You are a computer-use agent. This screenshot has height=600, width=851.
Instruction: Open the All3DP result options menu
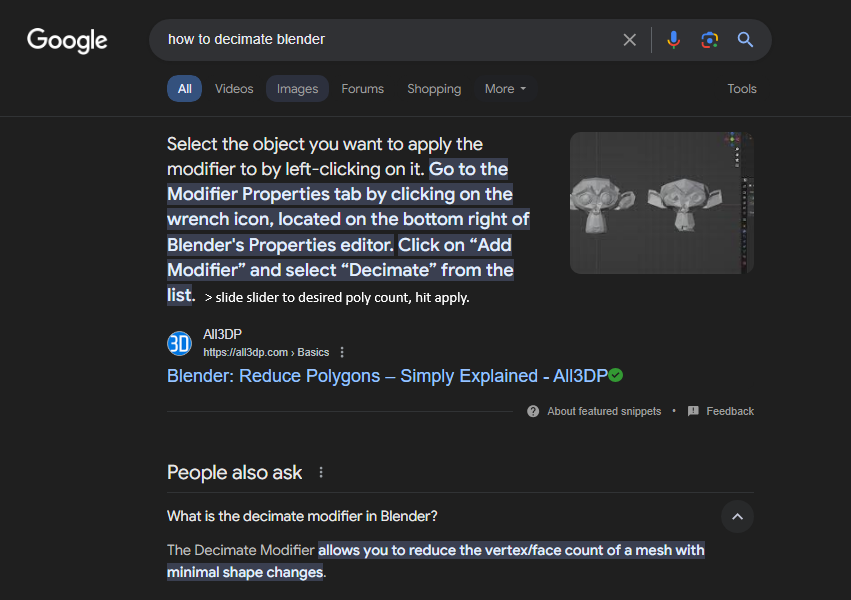click(342, 352)
